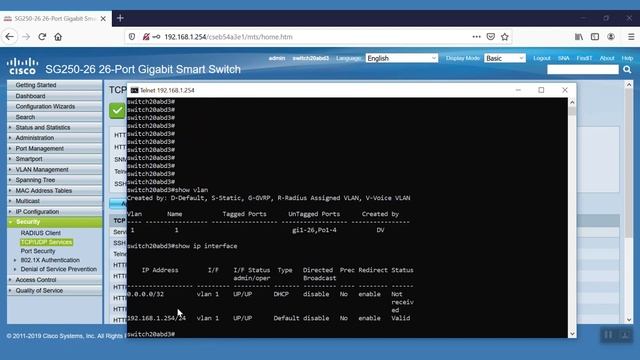
Task: Click the Help link
Action: (x=627, y=58)
